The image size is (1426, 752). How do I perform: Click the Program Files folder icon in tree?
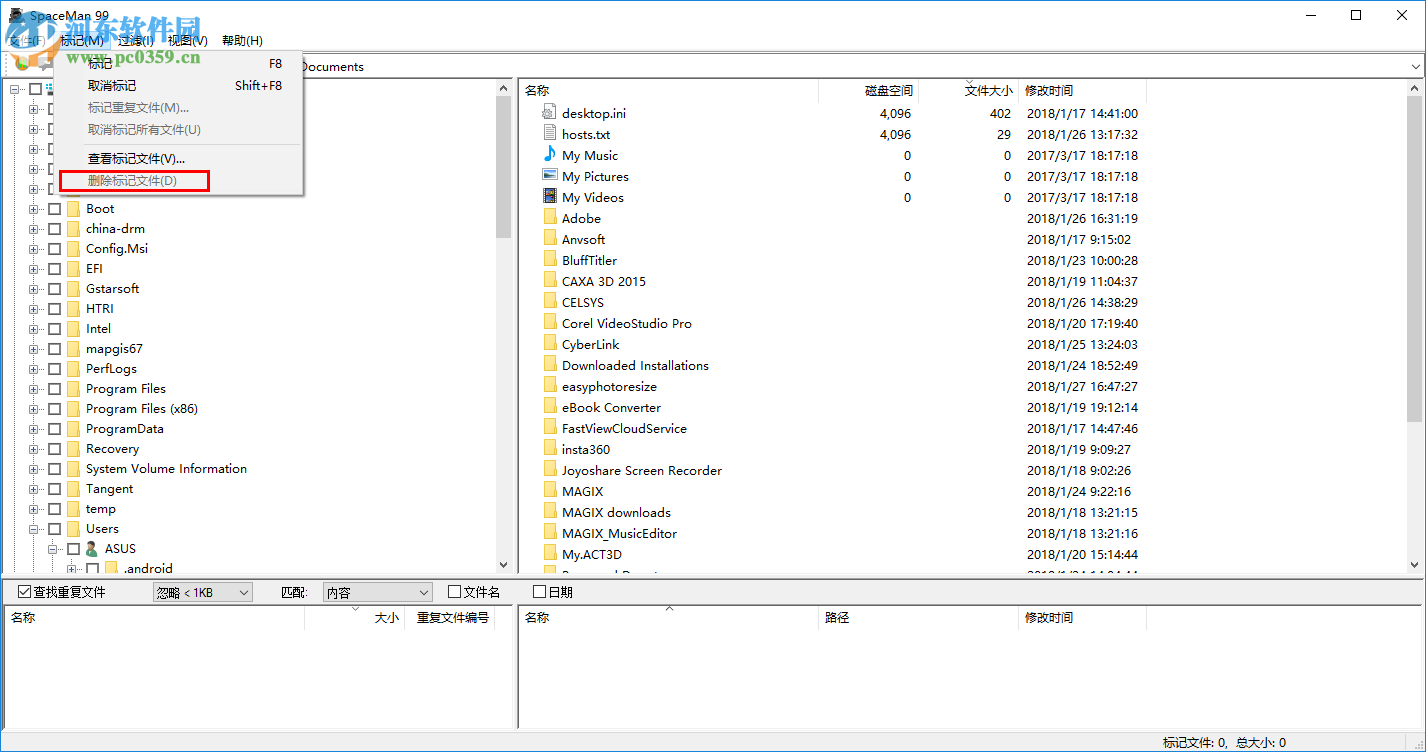click(x=73, y=389)
